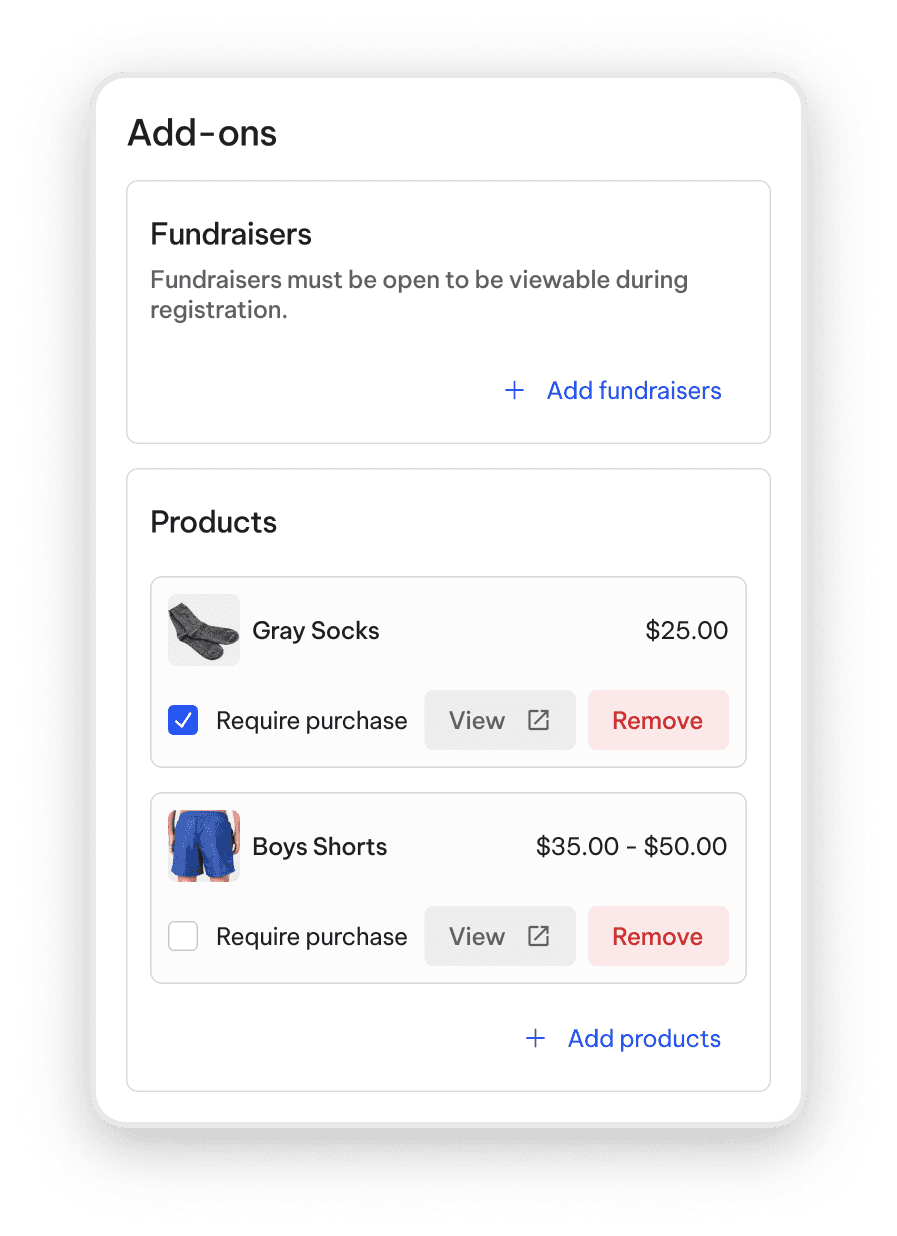Click the $35.00 - $50.00 price text
Screen dimensions: 897x1236
pyautogui.click(x=632, y=847)
